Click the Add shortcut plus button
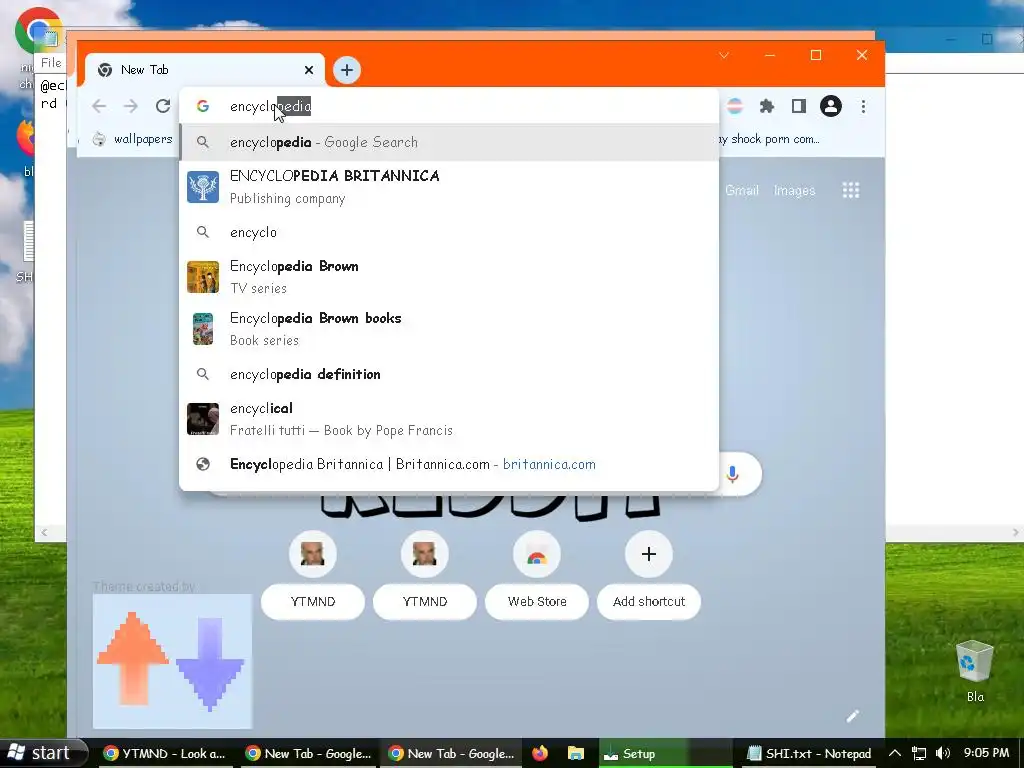The height and width of the screenshot is (768, 1024). coord(649,554)
